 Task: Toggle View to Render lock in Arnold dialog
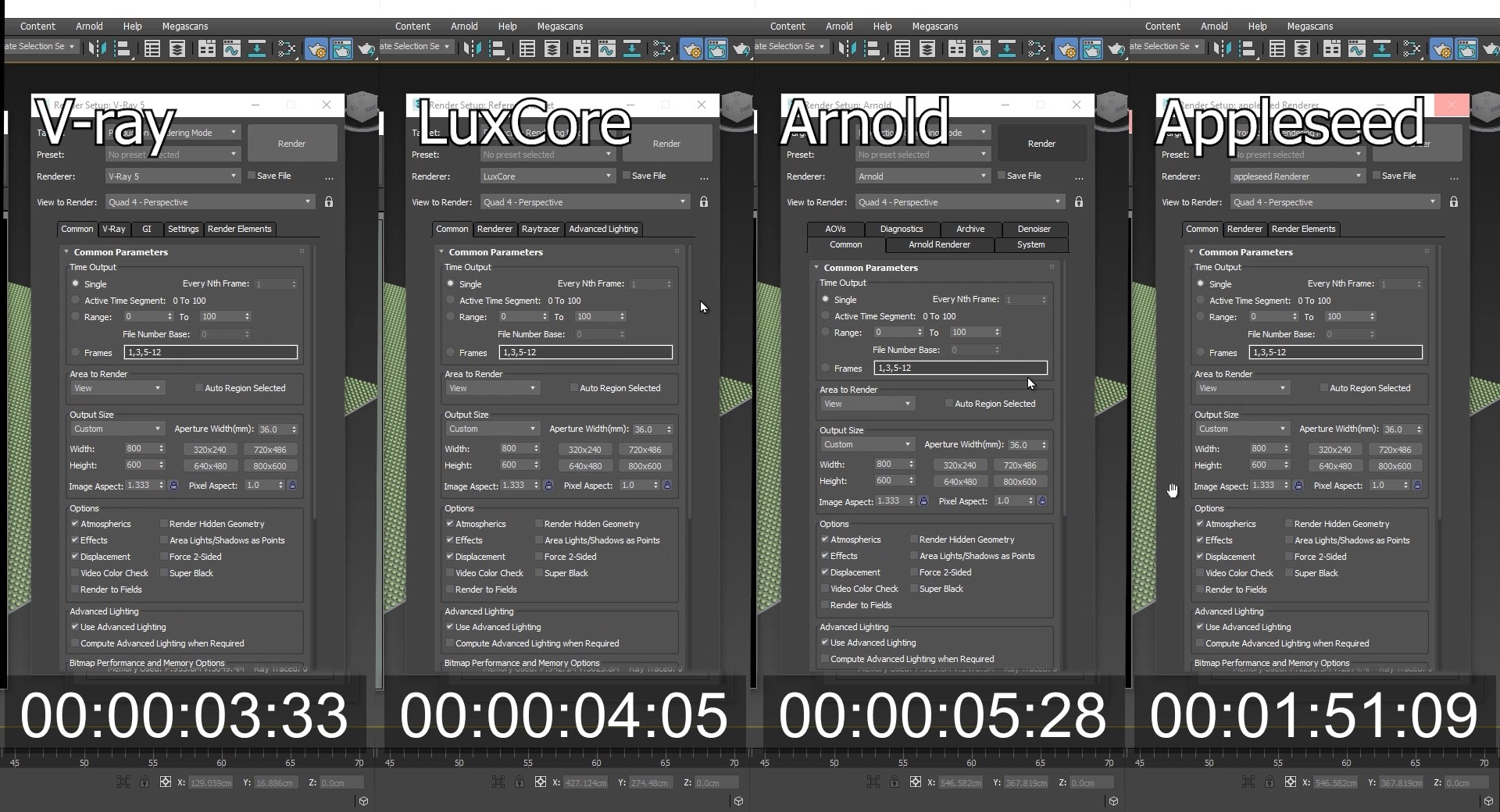pos(1079,202)
